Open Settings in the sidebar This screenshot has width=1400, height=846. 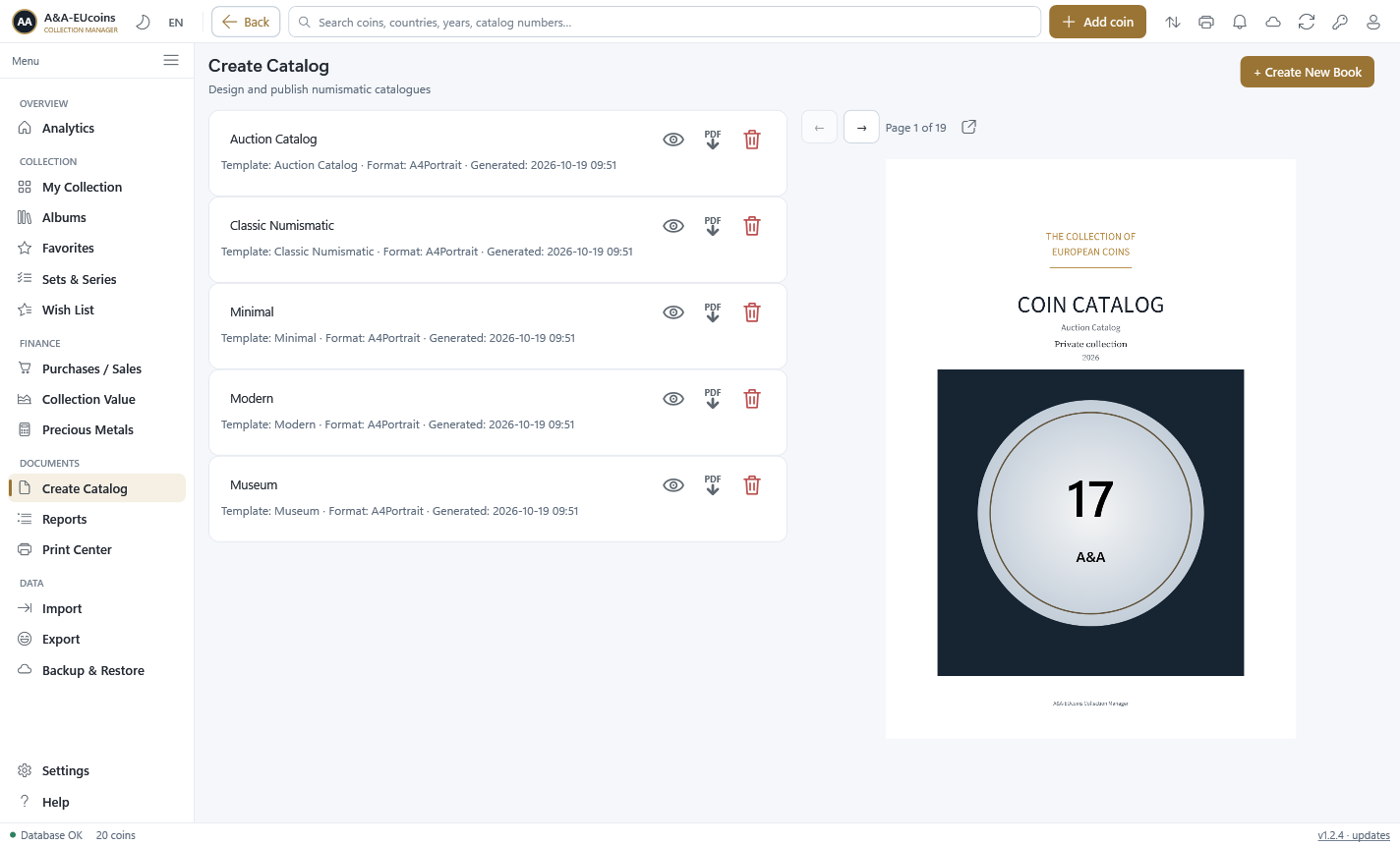96,770
